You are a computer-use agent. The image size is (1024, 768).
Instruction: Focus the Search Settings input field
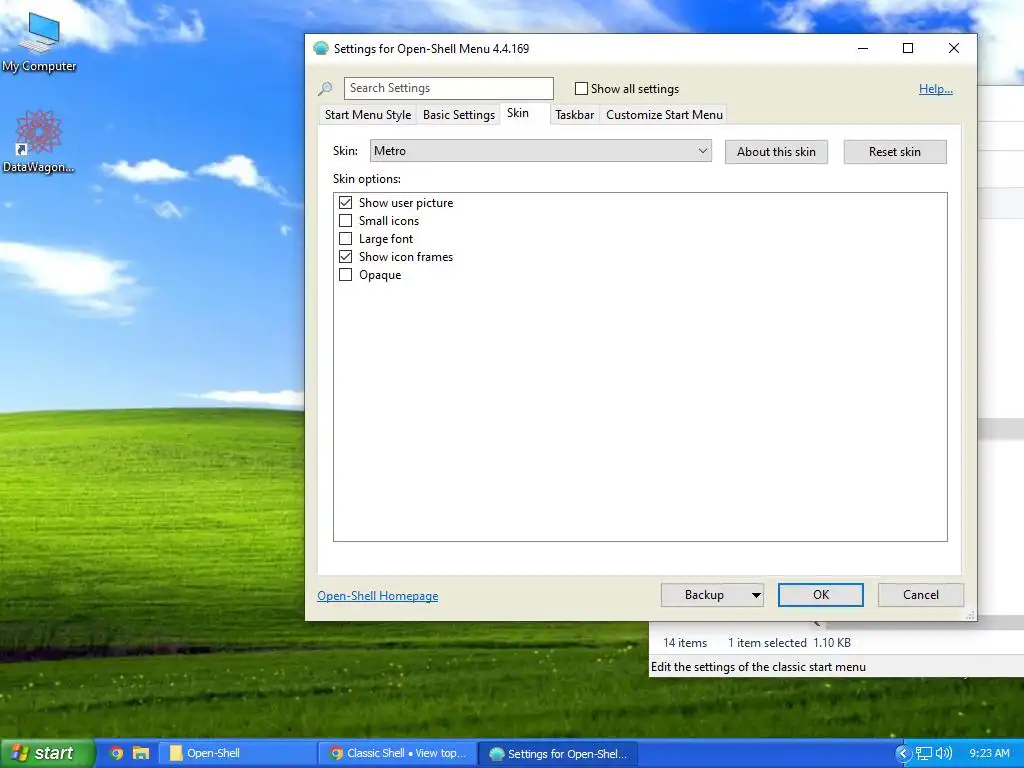449,88
